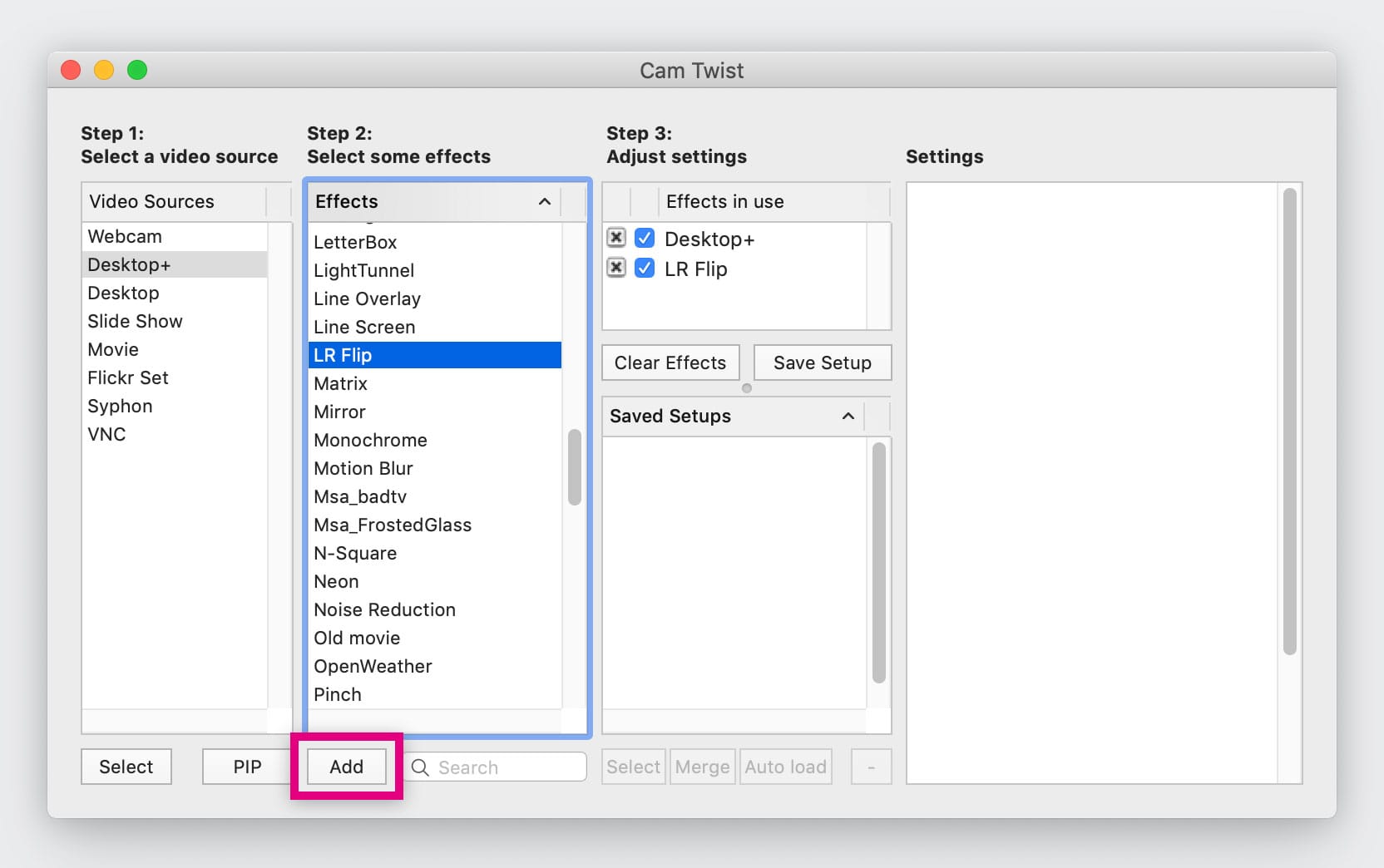
Task: Select Monochrome effect
Action: pos(435,440)
